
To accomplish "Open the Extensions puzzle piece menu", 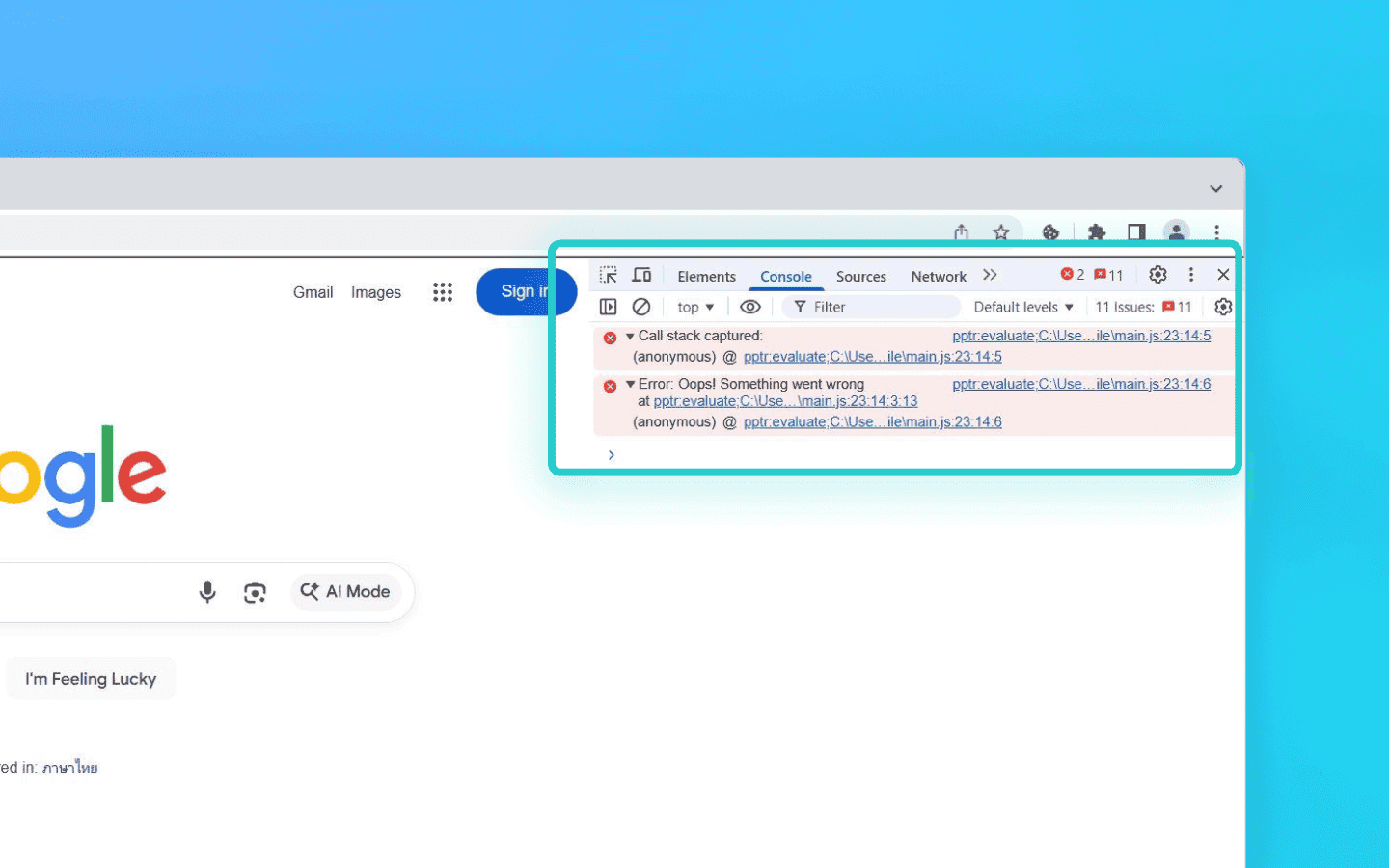I will point(1097,232).
